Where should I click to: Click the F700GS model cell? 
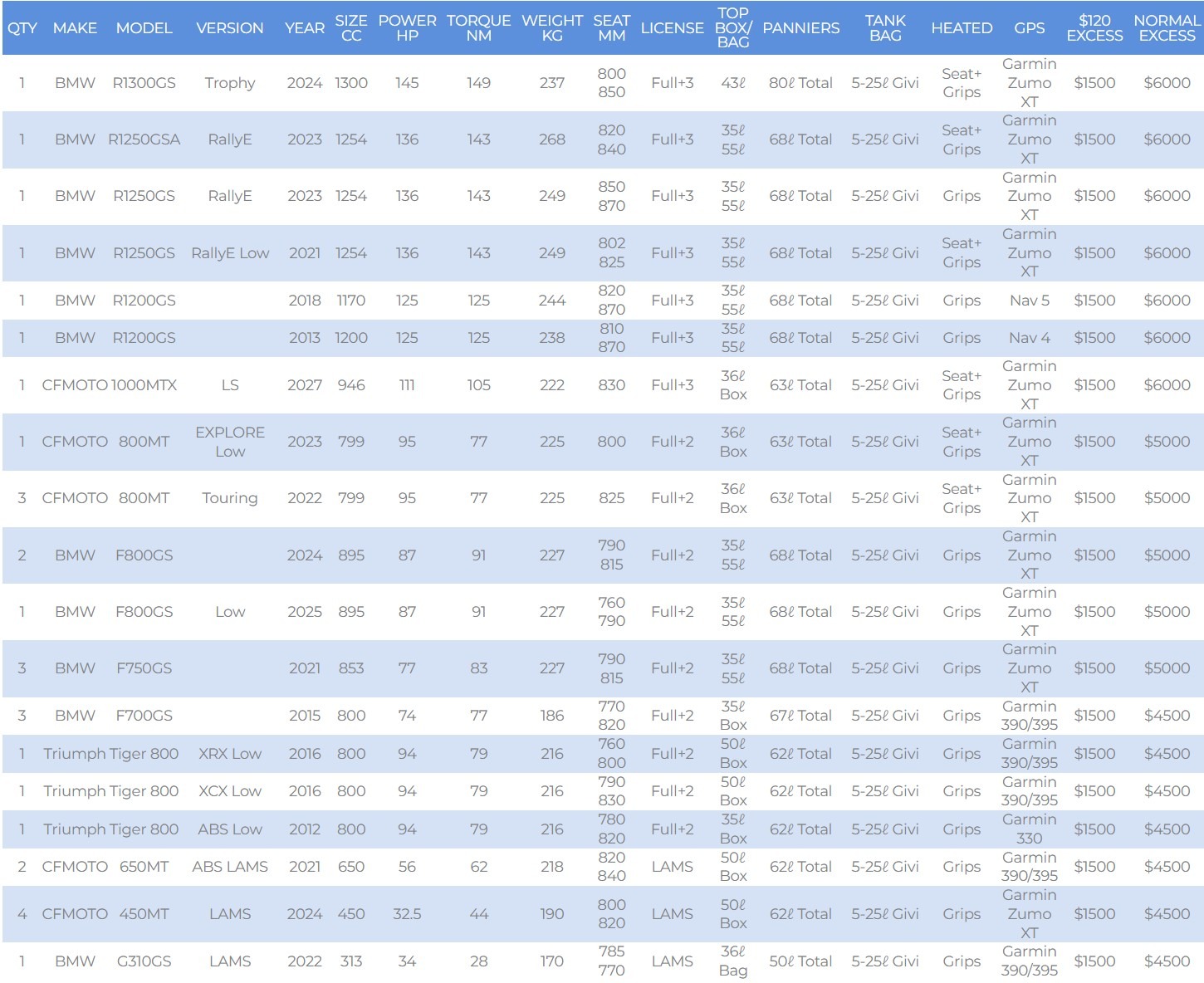[144, 716]
